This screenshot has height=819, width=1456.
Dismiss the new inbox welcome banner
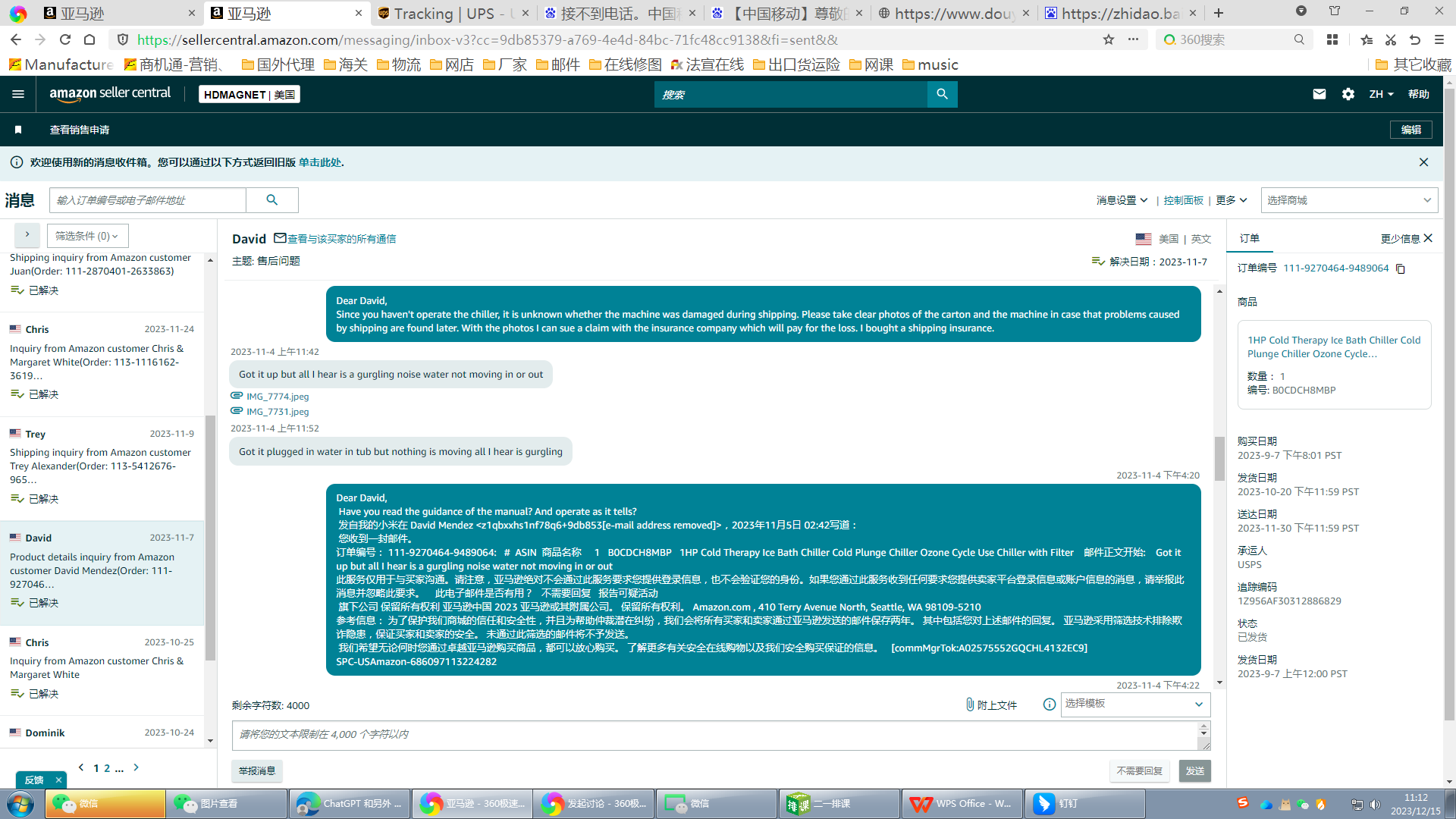[x=1423, y=162]
